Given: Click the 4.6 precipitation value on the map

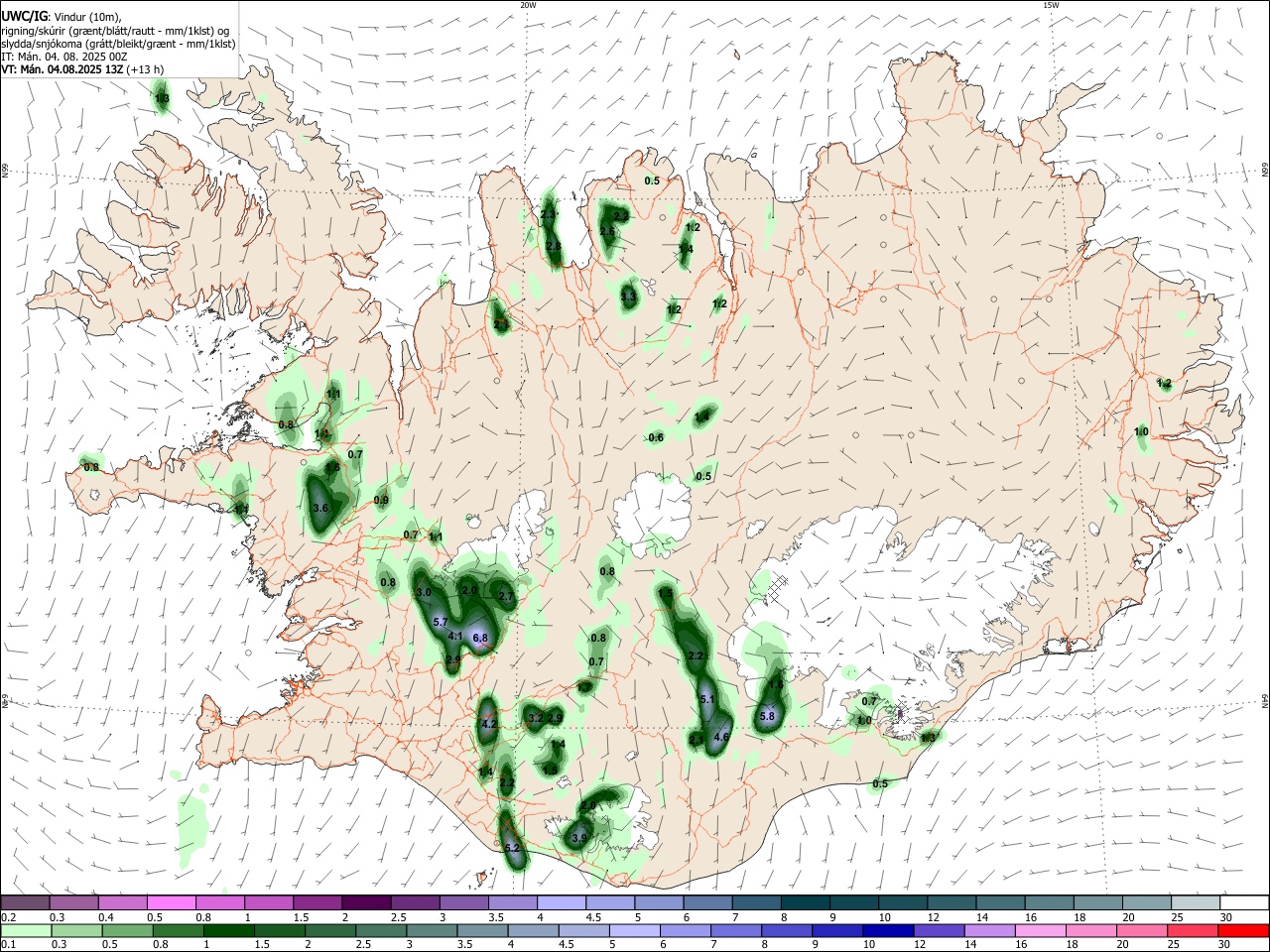Looking at the screenshot, I should point(721,737).
